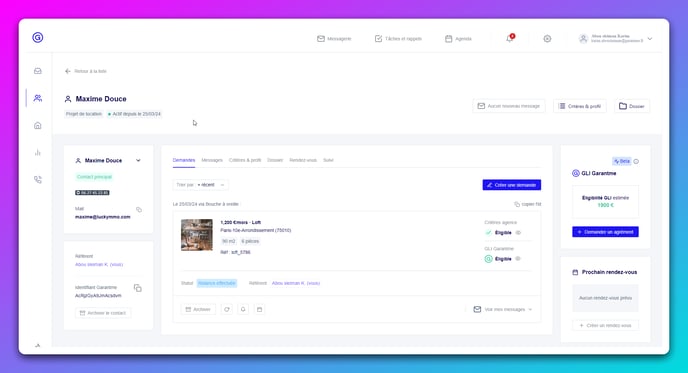Open the settings gear icon
This screenshot has height=373, width=688.
[x=547, y=39]
